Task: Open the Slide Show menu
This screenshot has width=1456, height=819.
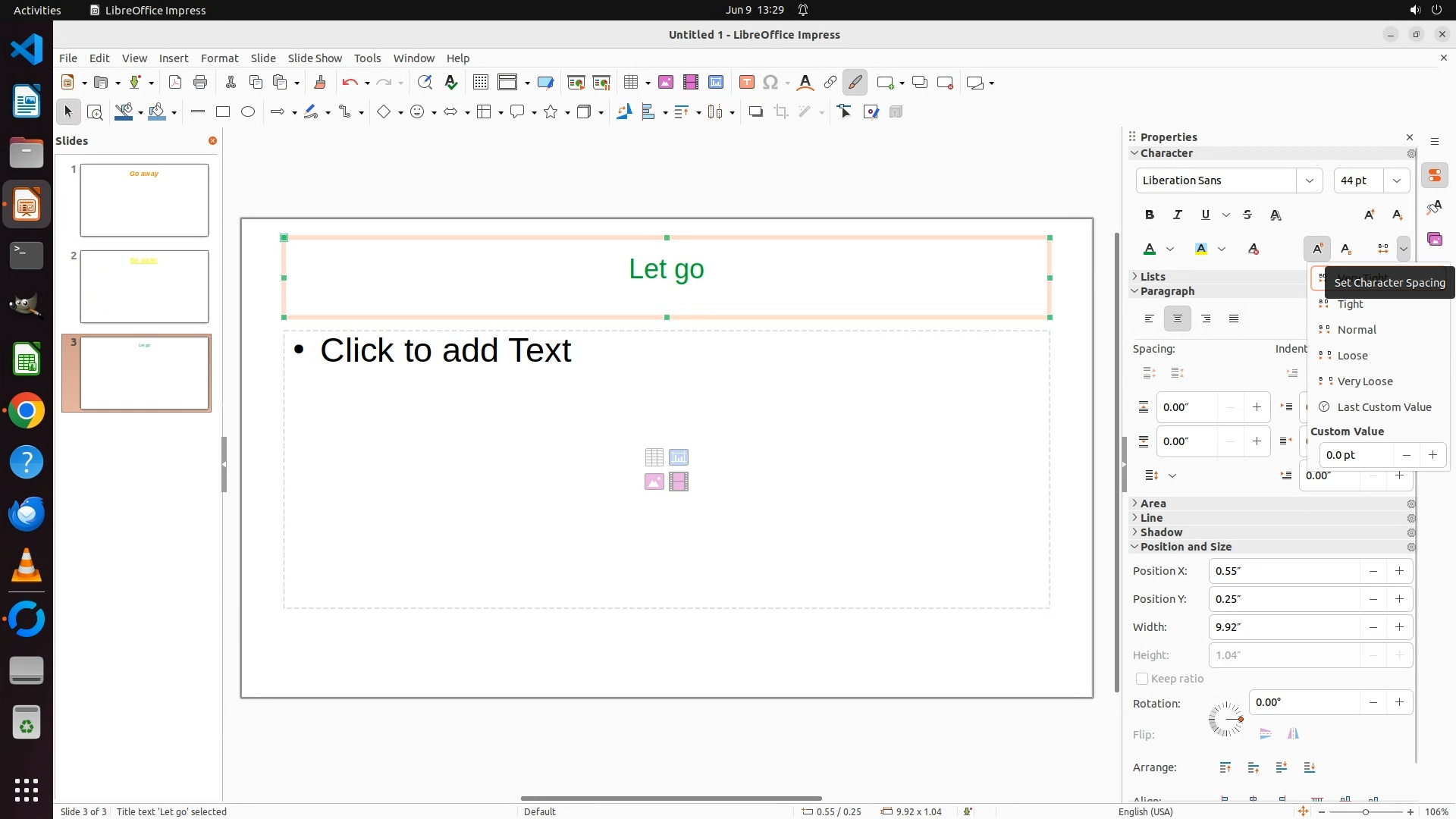Action: click(315, 58)
